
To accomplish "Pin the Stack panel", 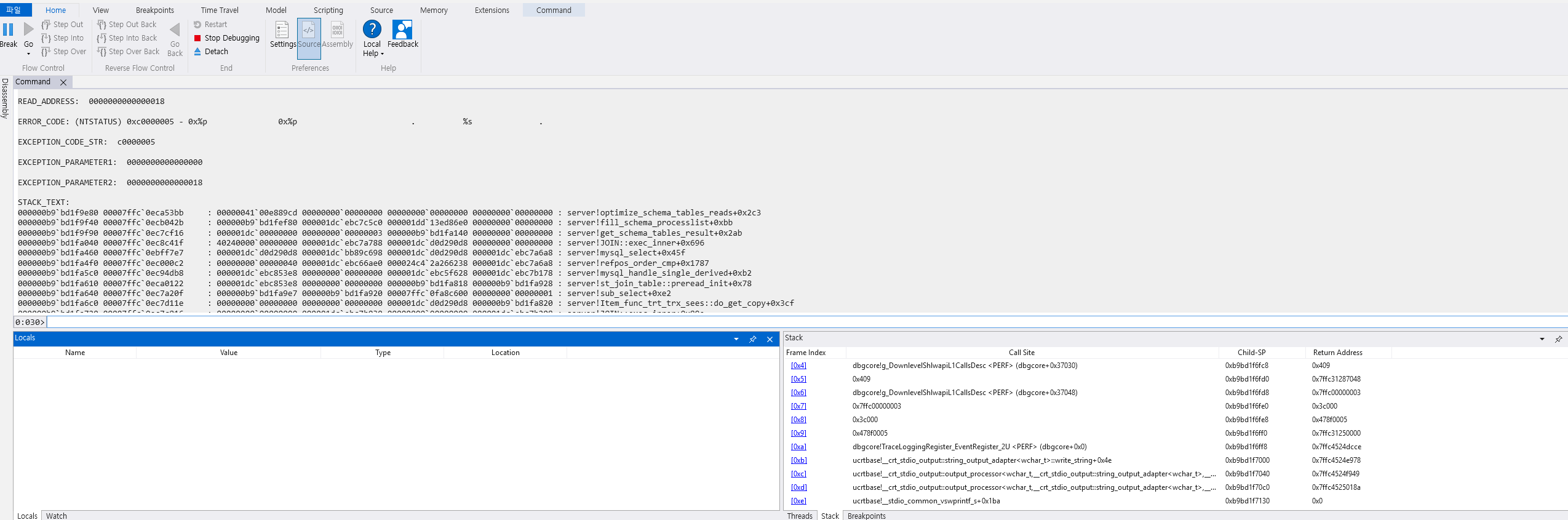I will pyautogui.click(x=1558, y=339).
